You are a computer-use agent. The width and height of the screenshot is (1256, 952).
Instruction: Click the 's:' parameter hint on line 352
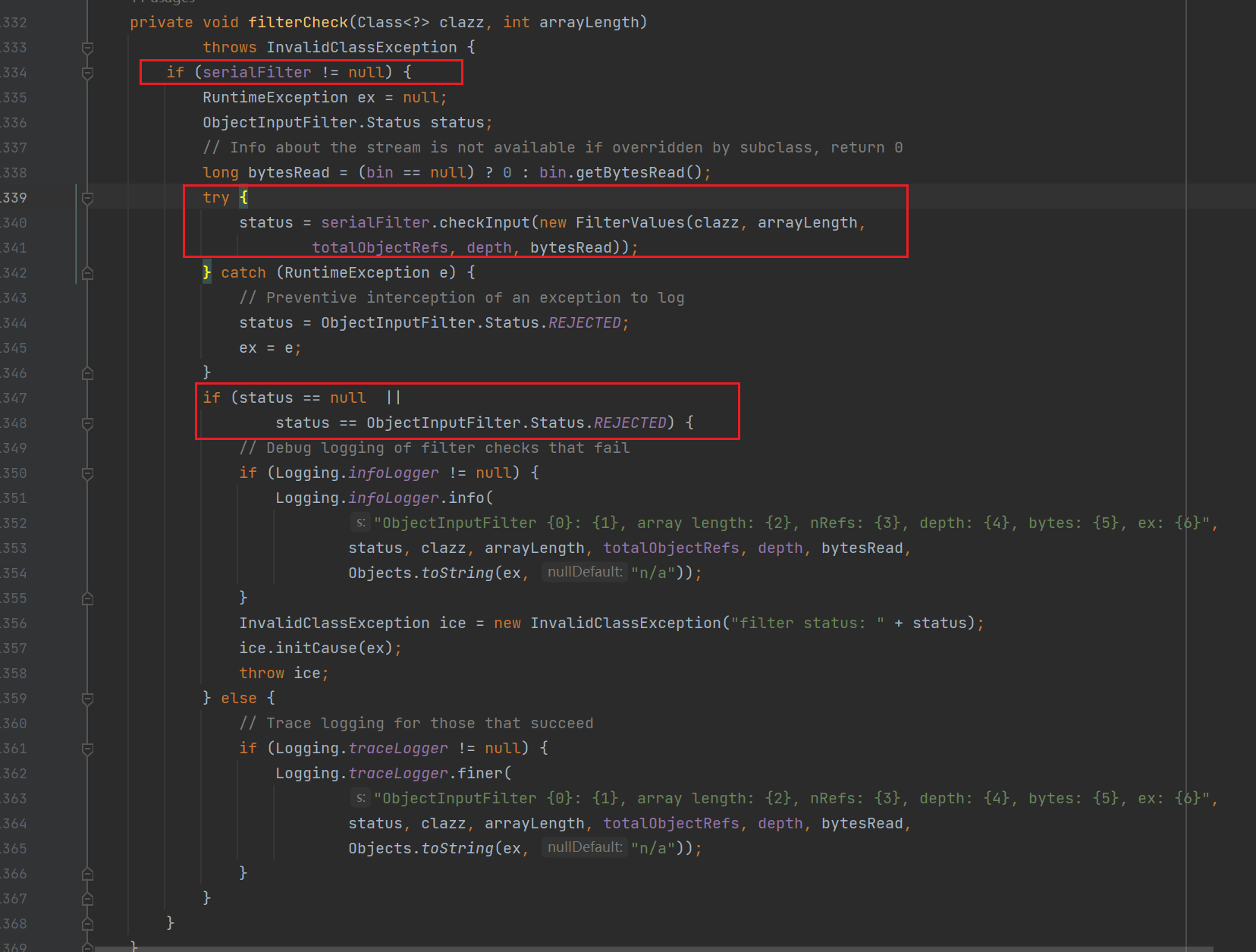(360, 523)
